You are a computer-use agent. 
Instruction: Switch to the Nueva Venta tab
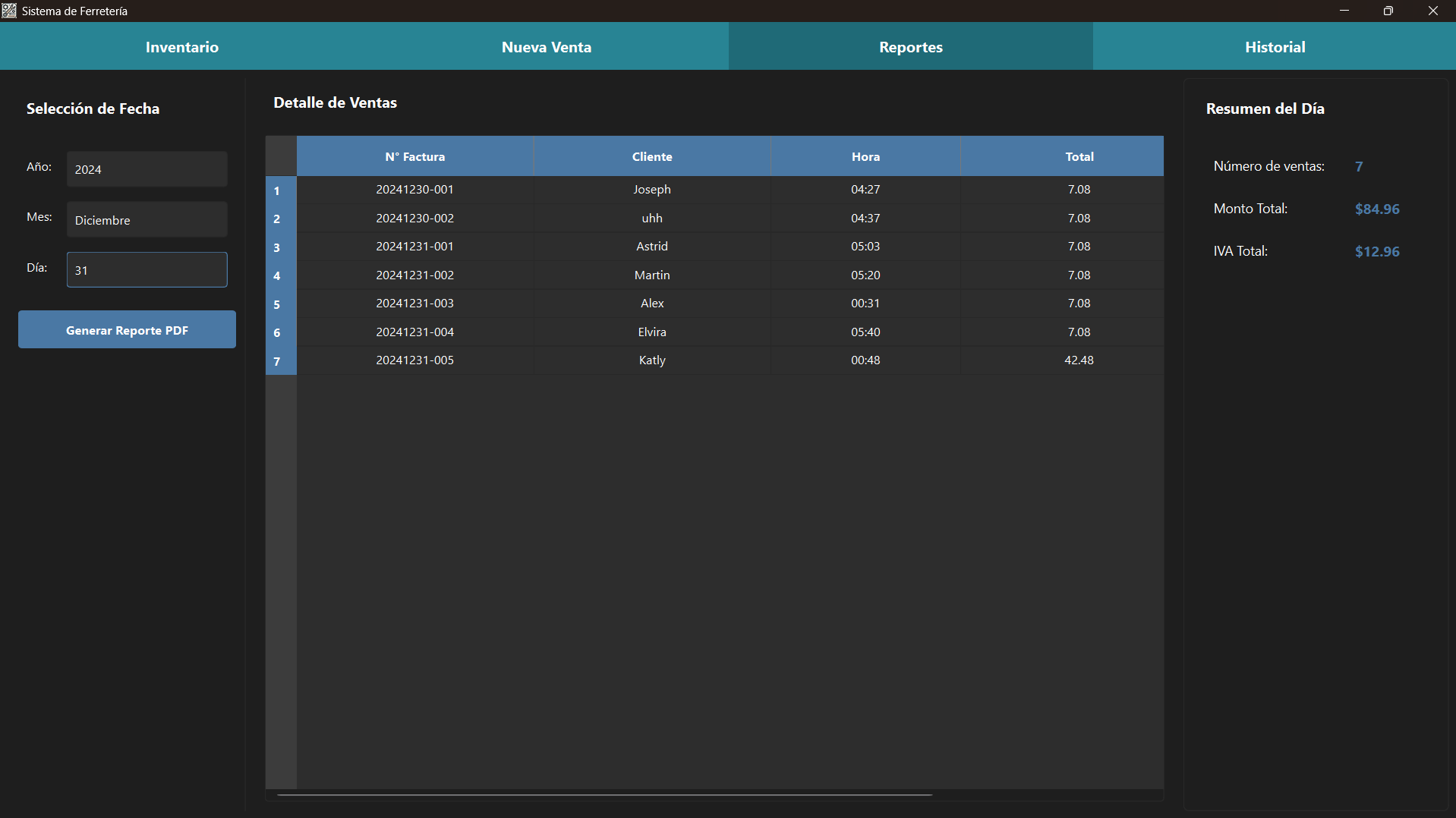(x=547, y=47)
